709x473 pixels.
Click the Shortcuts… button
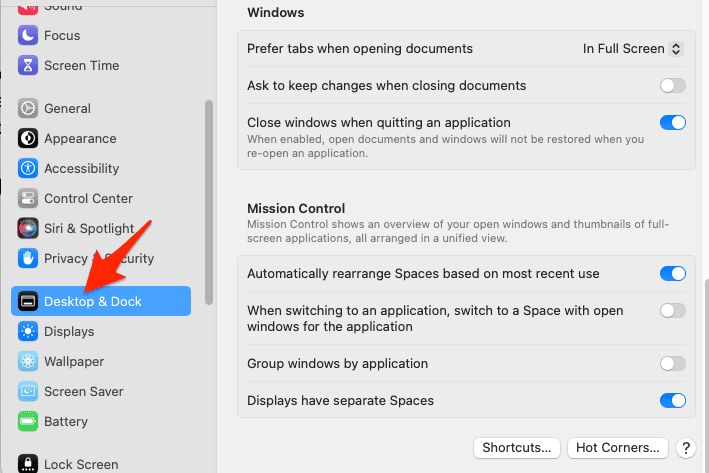[x=516, y=448]
